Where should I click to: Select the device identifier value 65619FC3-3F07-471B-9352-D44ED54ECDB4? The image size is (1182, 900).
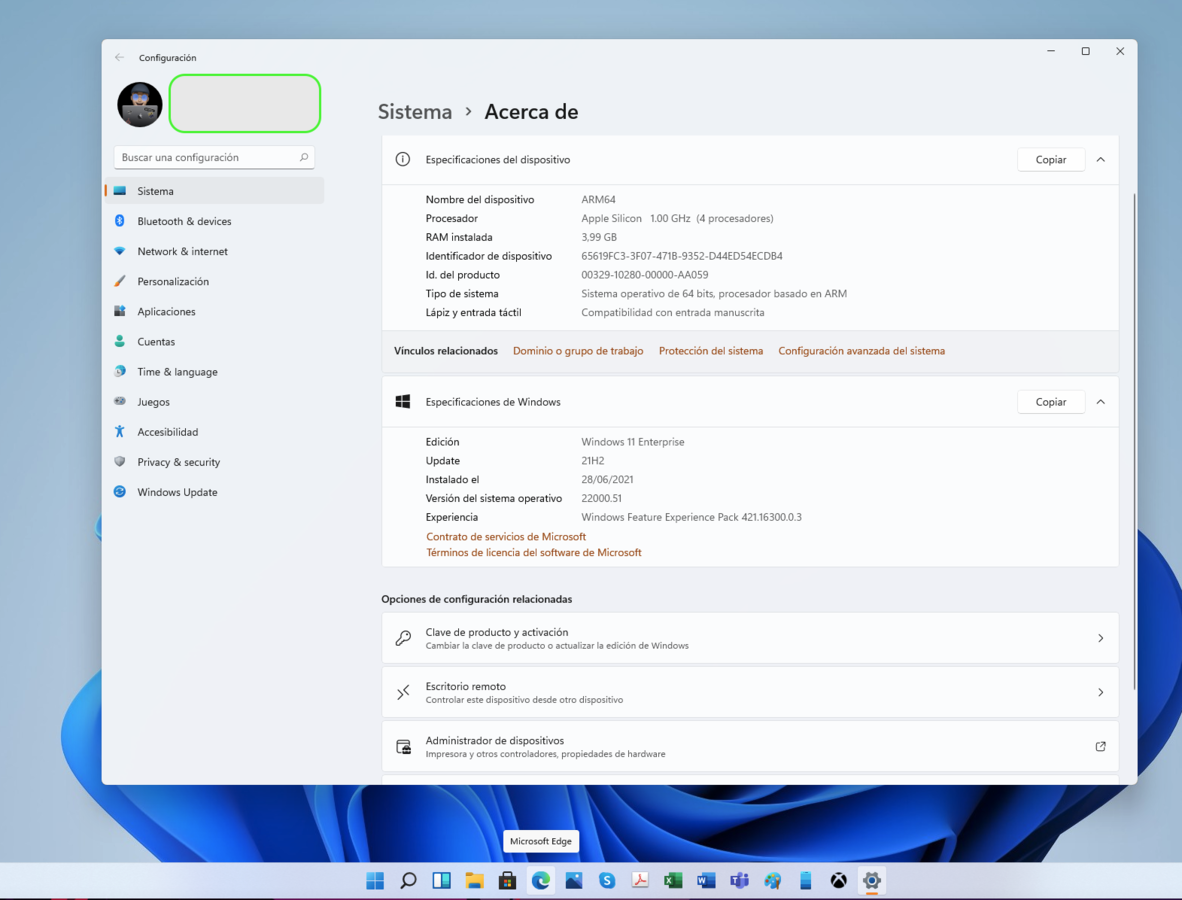tap(681, 256)
